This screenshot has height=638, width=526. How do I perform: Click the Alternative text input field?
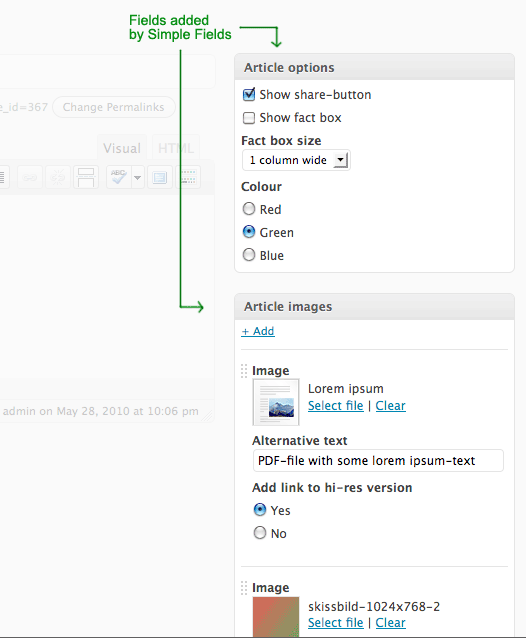[378, 461]
